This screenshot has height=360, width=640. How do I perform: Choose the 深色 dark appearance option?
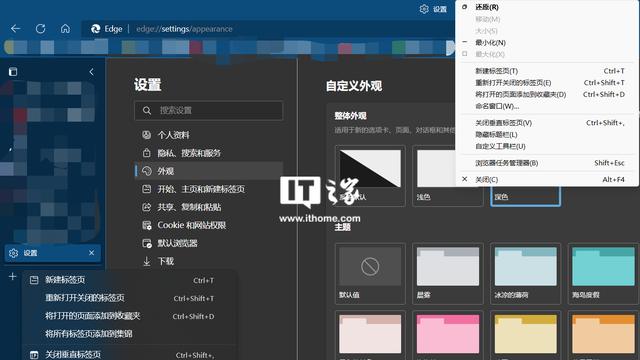point(525,196)
